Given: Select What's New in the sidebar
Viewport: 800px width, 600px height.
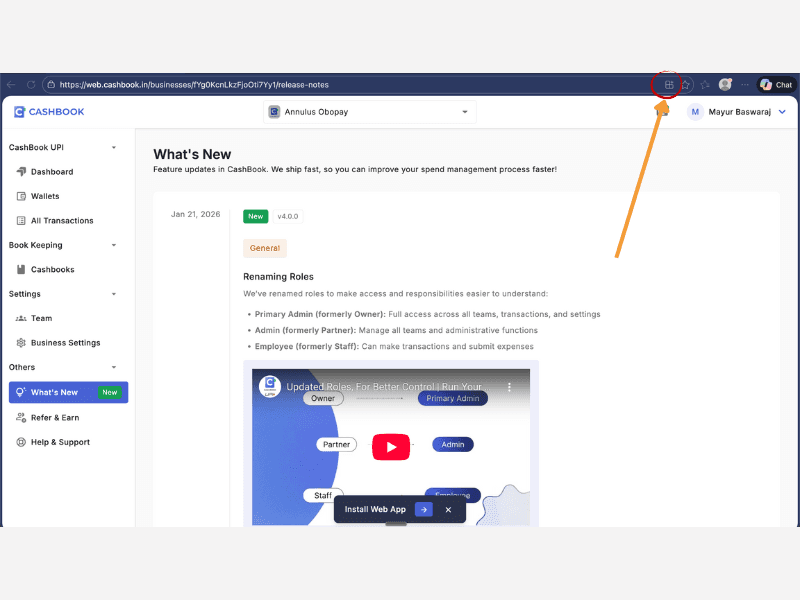Looking at the screenshot, I should 68,392.
